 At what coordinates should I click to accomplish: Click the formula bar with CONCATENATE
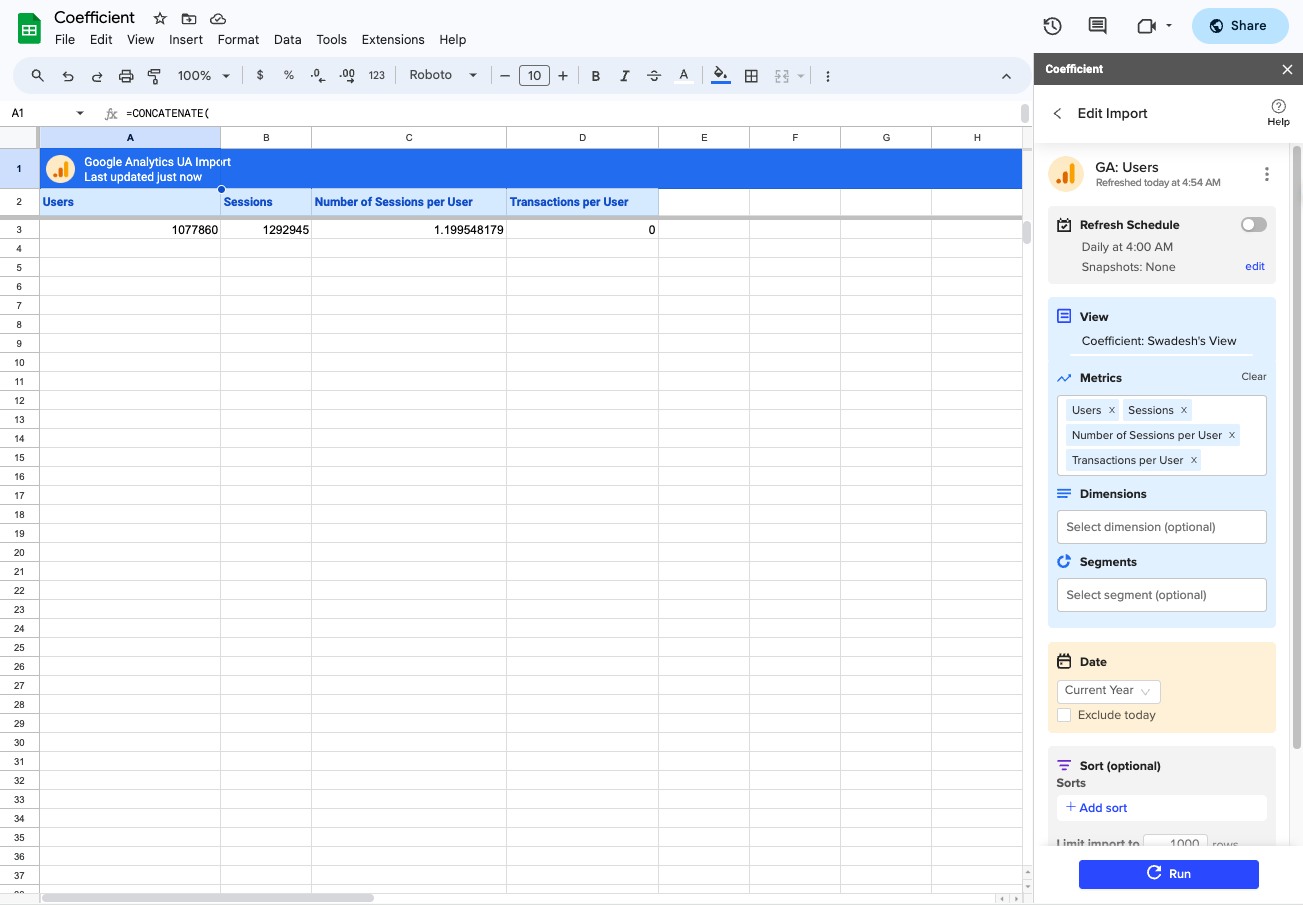pyautogui.click(x=570, y=113)
